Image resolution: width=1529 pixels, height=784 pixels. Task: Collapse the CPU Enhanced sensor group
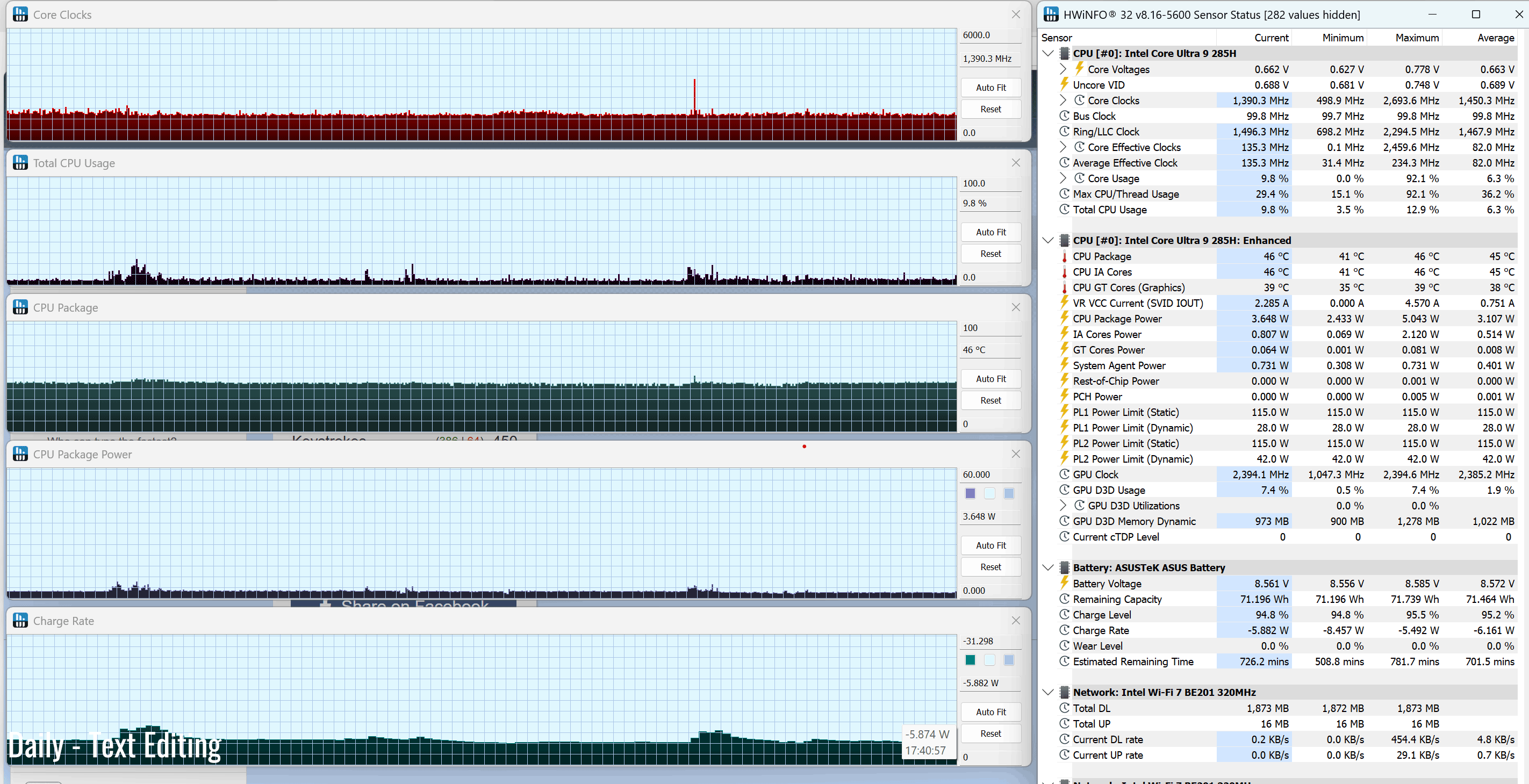(x=1048, y=240)
